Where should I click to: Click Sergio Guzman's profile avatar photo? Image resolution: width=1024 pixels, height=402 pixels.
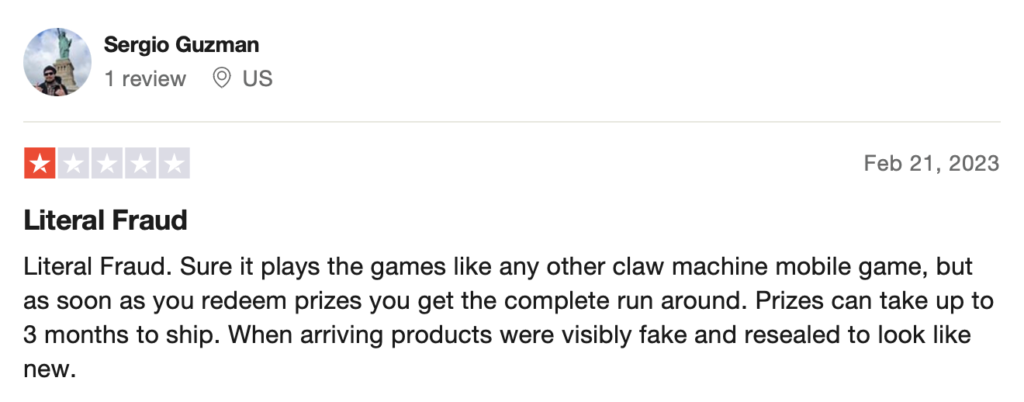(x=57, y=62)
